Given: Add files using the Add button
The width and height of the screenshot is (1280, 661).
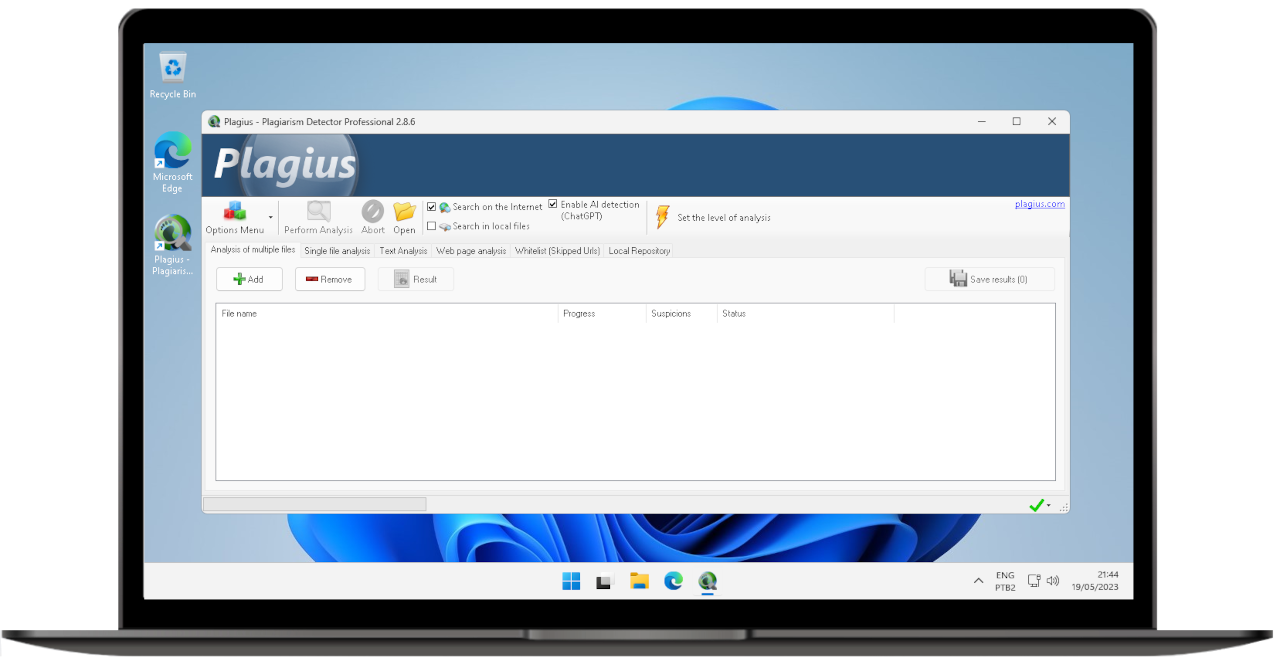Looking at the screenshot, I should (248, 279).
